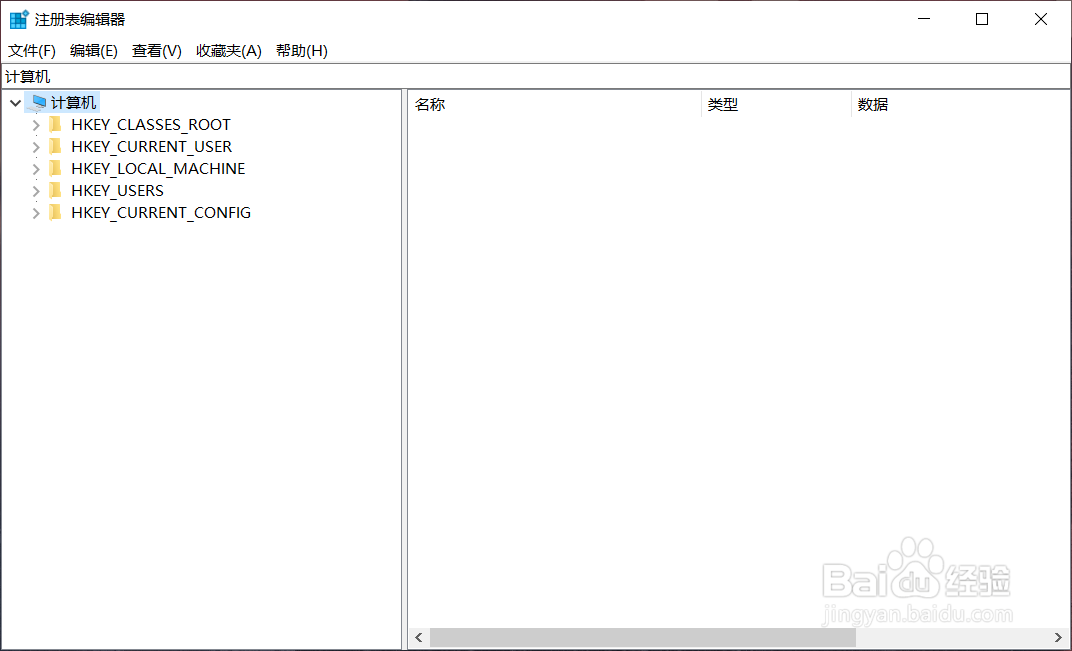Click the horizontal scrollbar left arrow
The width and height of the screenshot is (1072, 651).
(x=419, y=638)
